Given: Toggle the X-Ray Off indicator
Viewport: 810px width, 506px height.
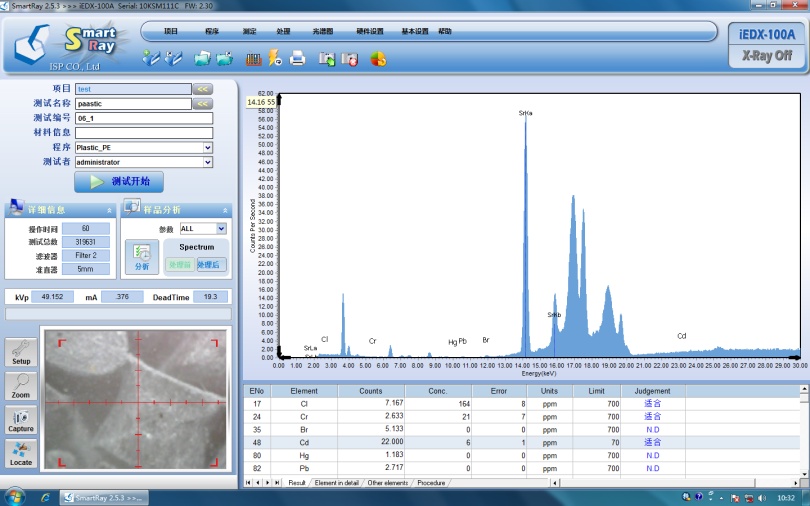Looking at the screenshot, I should click(x=767, y=56).
